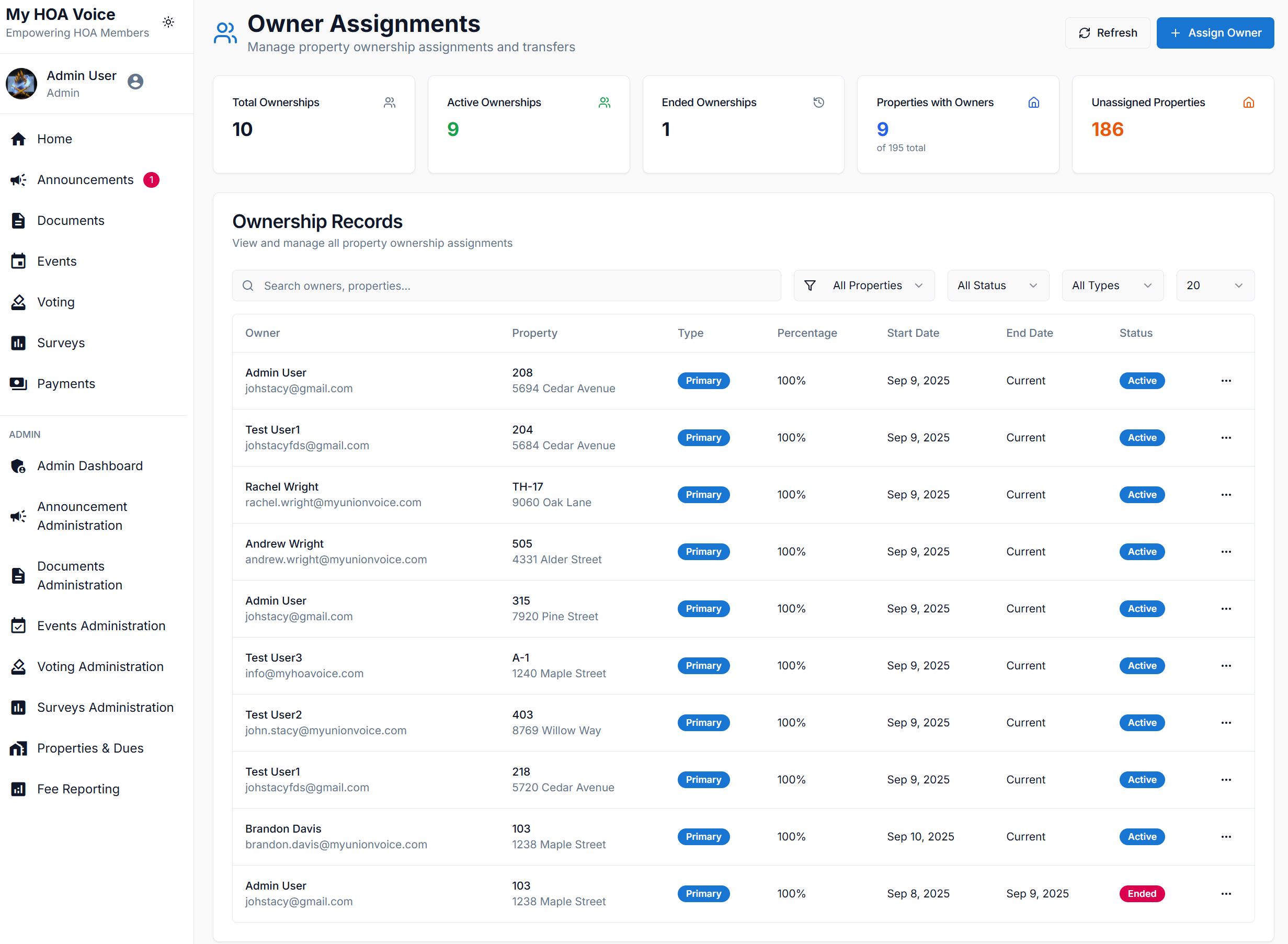Click the search owners and properties field
Screen dimensions: 1288x944
pos(506,286)
